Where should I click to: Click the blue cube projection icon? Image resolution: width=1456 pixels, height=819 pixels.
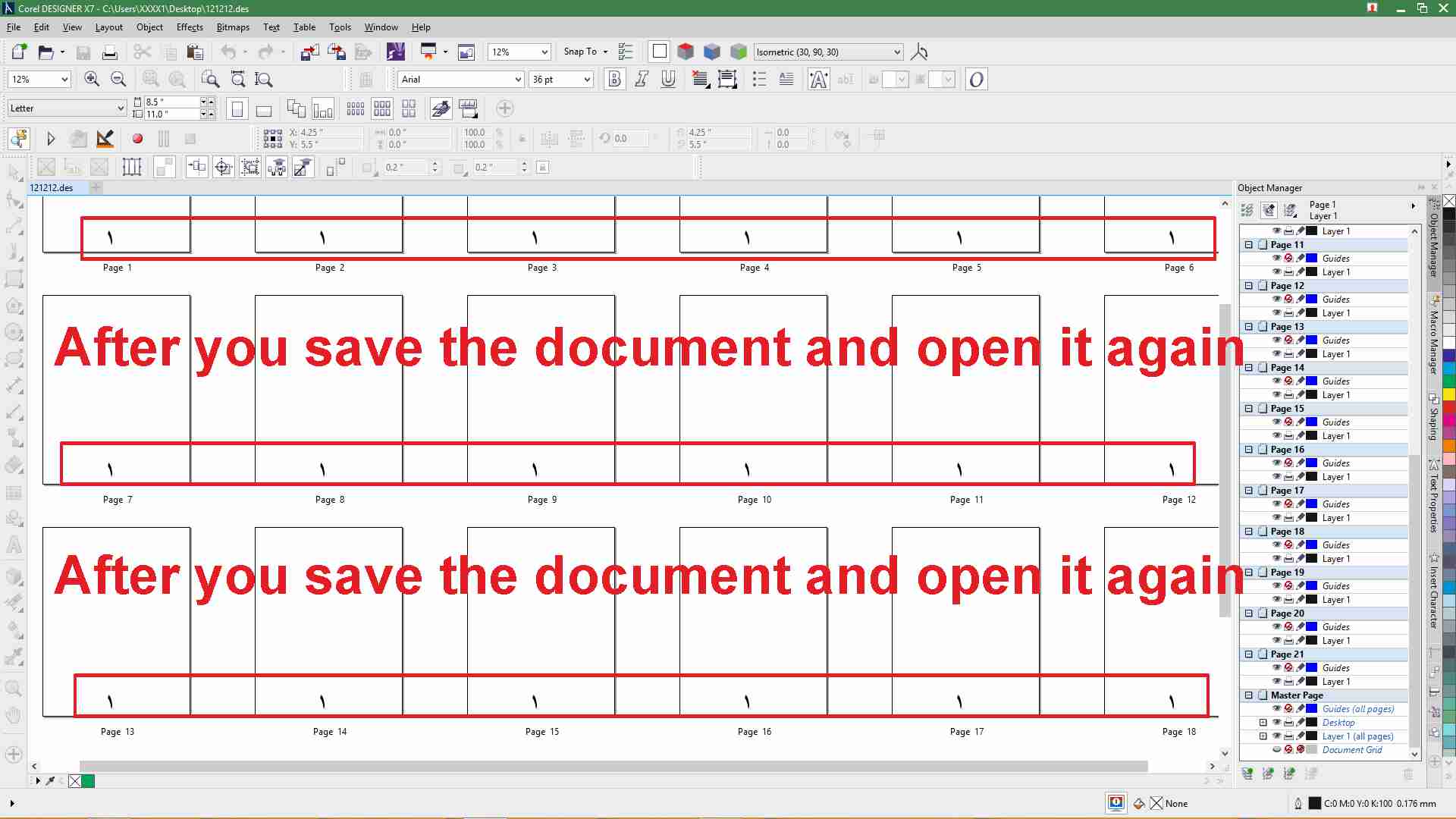(712, 52)
